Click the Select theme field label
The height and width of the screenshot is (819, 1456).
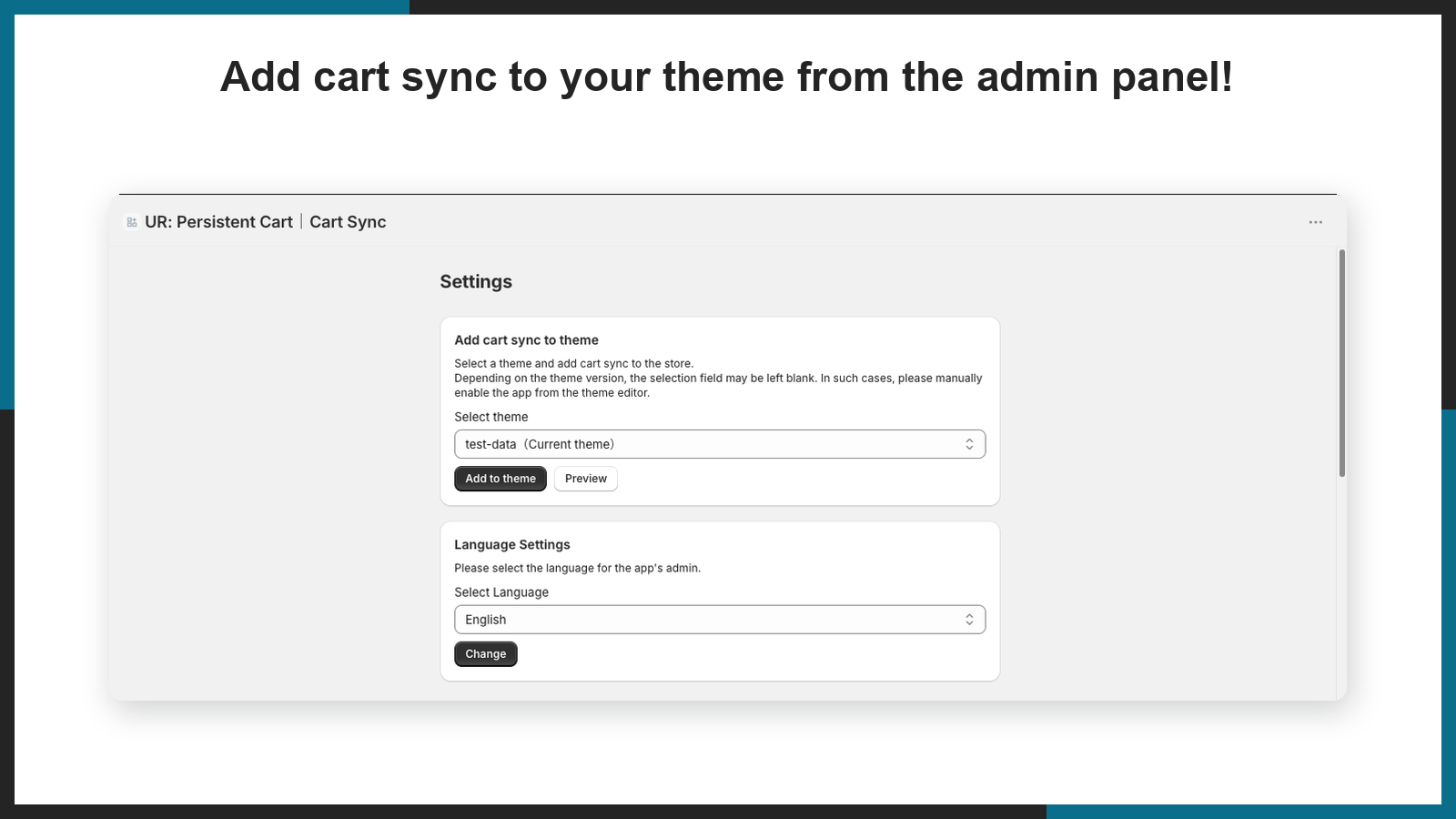click(x=491, y=417)
